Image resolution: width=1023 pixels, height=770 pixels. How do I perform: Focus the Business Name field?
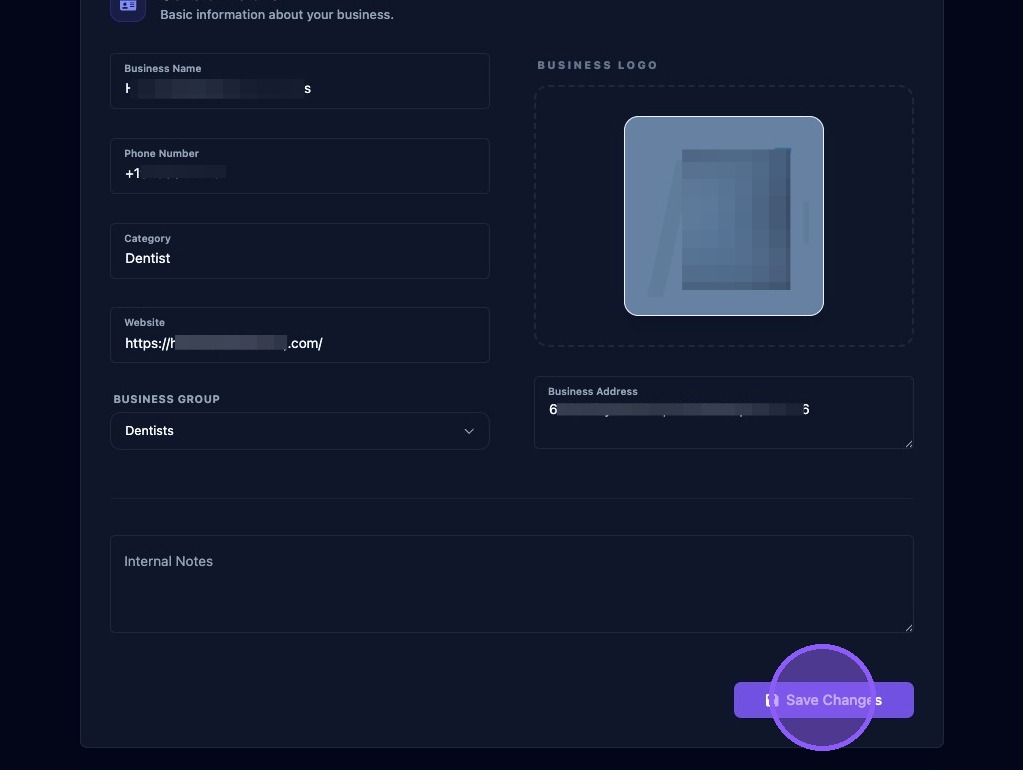coord(299,81)
